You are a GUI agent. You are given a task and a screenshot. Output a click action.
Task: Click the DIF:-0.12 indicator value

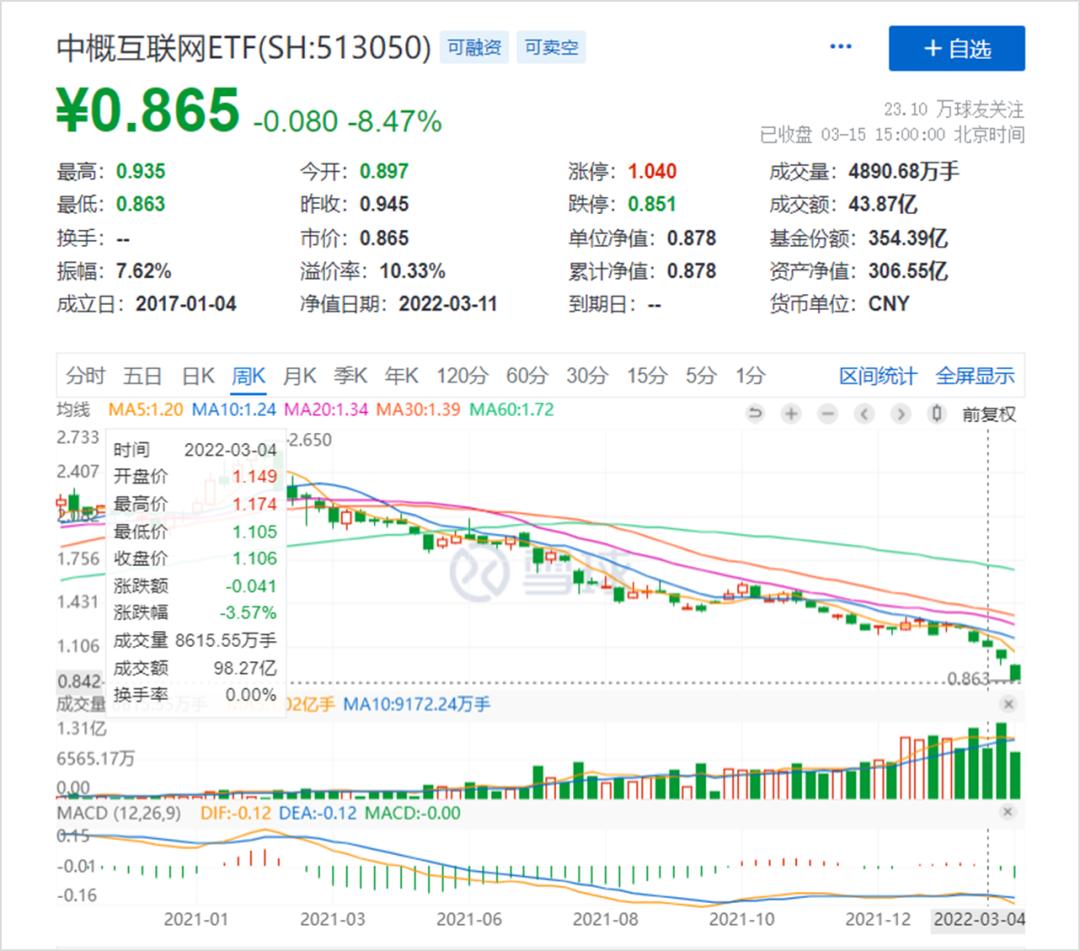pos(236,813)
